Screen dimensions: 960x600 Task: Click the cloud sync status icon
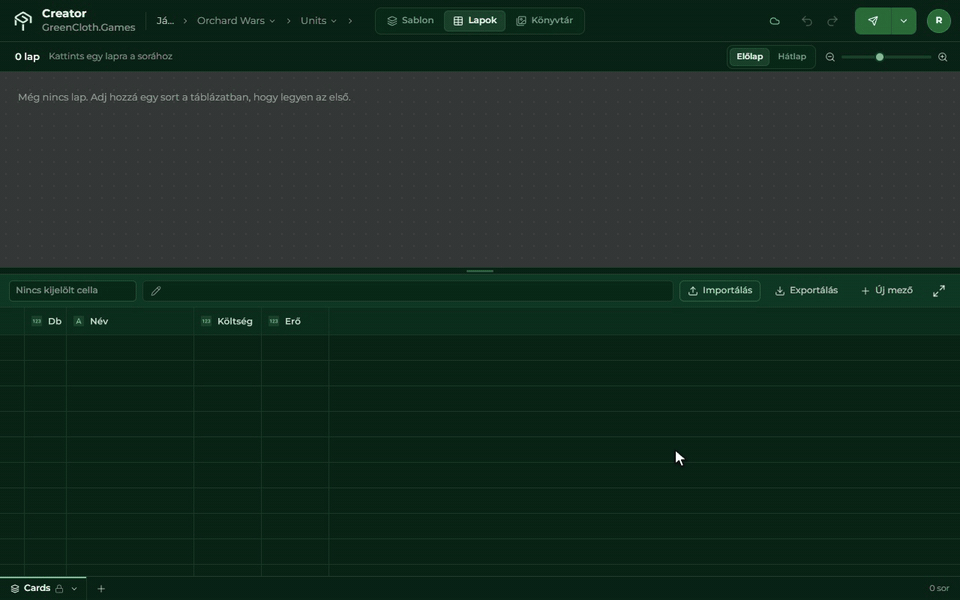click(774, 21)
